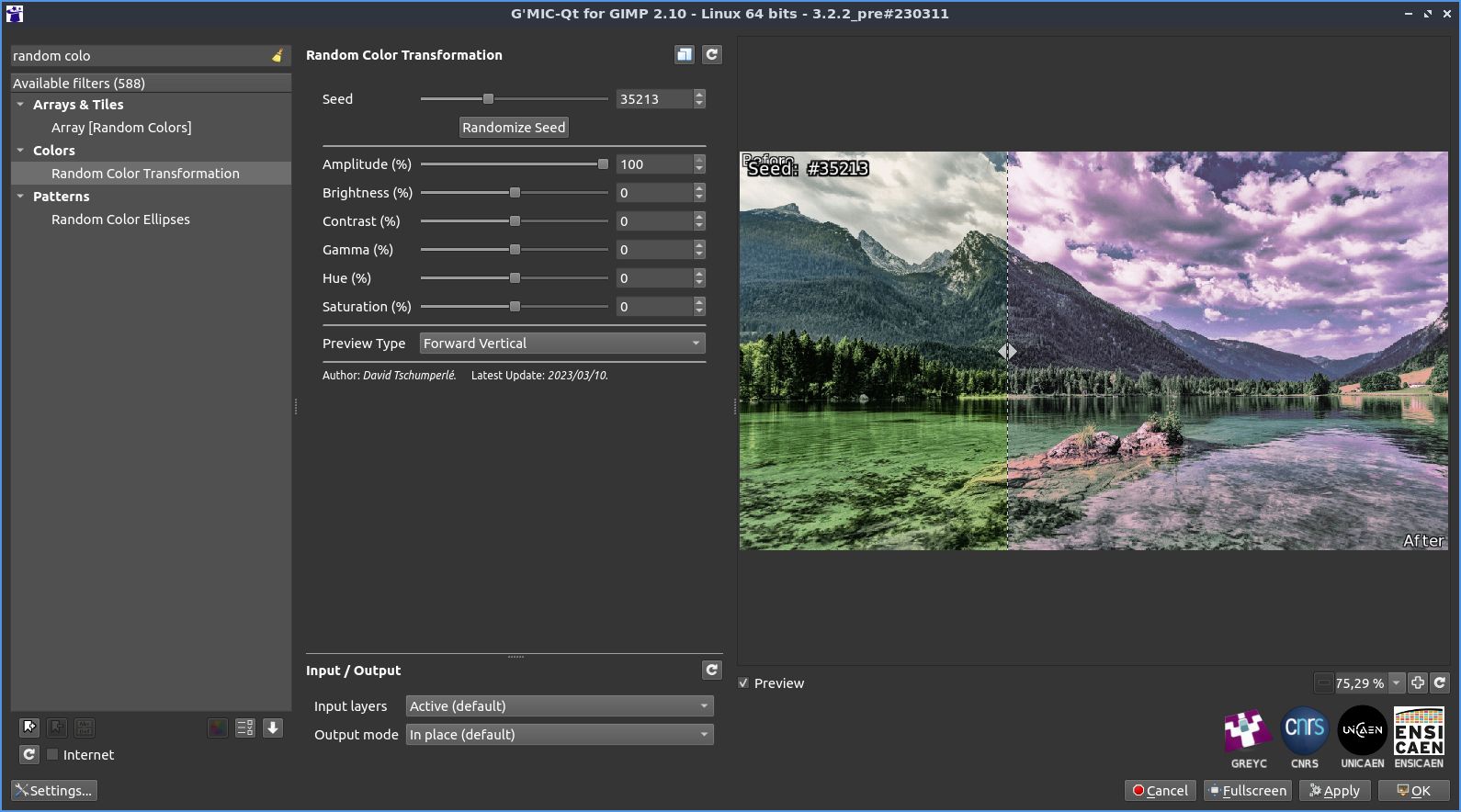Click the expand/collapse all arrow icon
This screenshot has height=812, width=1461.
[x=273, y=727]
